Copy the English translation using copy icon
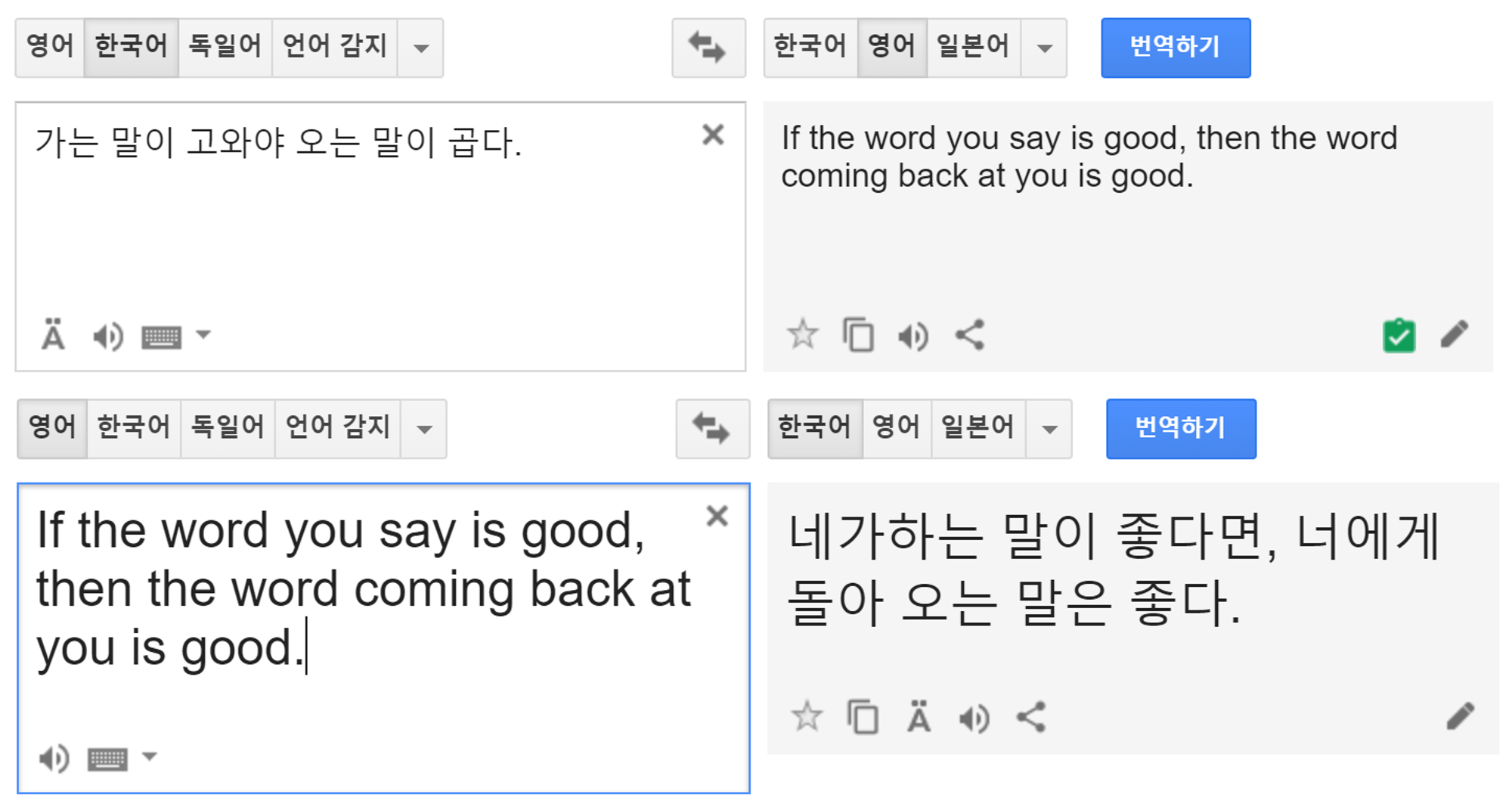1512x810 pixels. [x=858, y=334]
